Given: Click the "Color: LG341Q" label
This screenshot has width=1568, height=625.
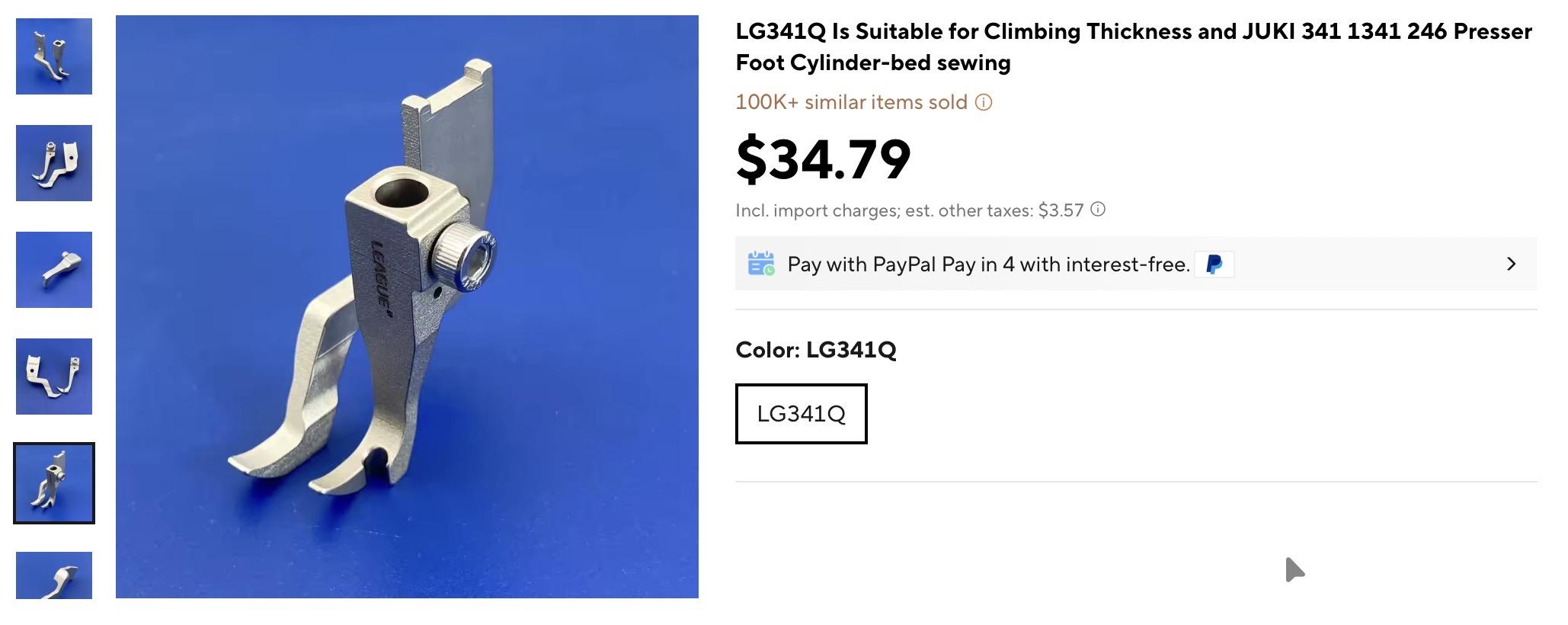Looking at the screenshot, I should pyautogui.click(x=815, y=350).
